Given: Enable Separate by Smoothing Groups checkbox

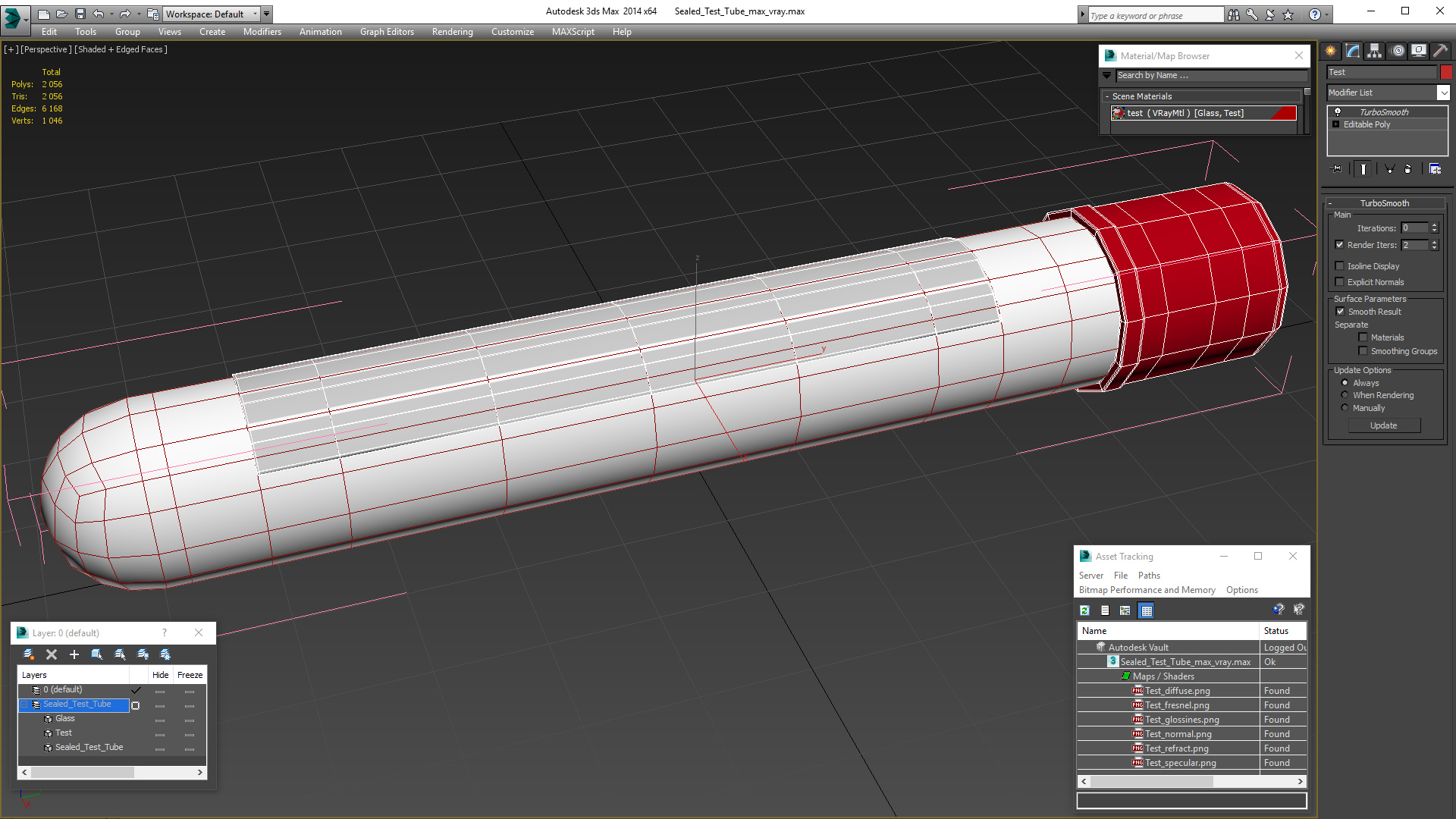Looking at the screenshot, I should tap(1363, 351).
